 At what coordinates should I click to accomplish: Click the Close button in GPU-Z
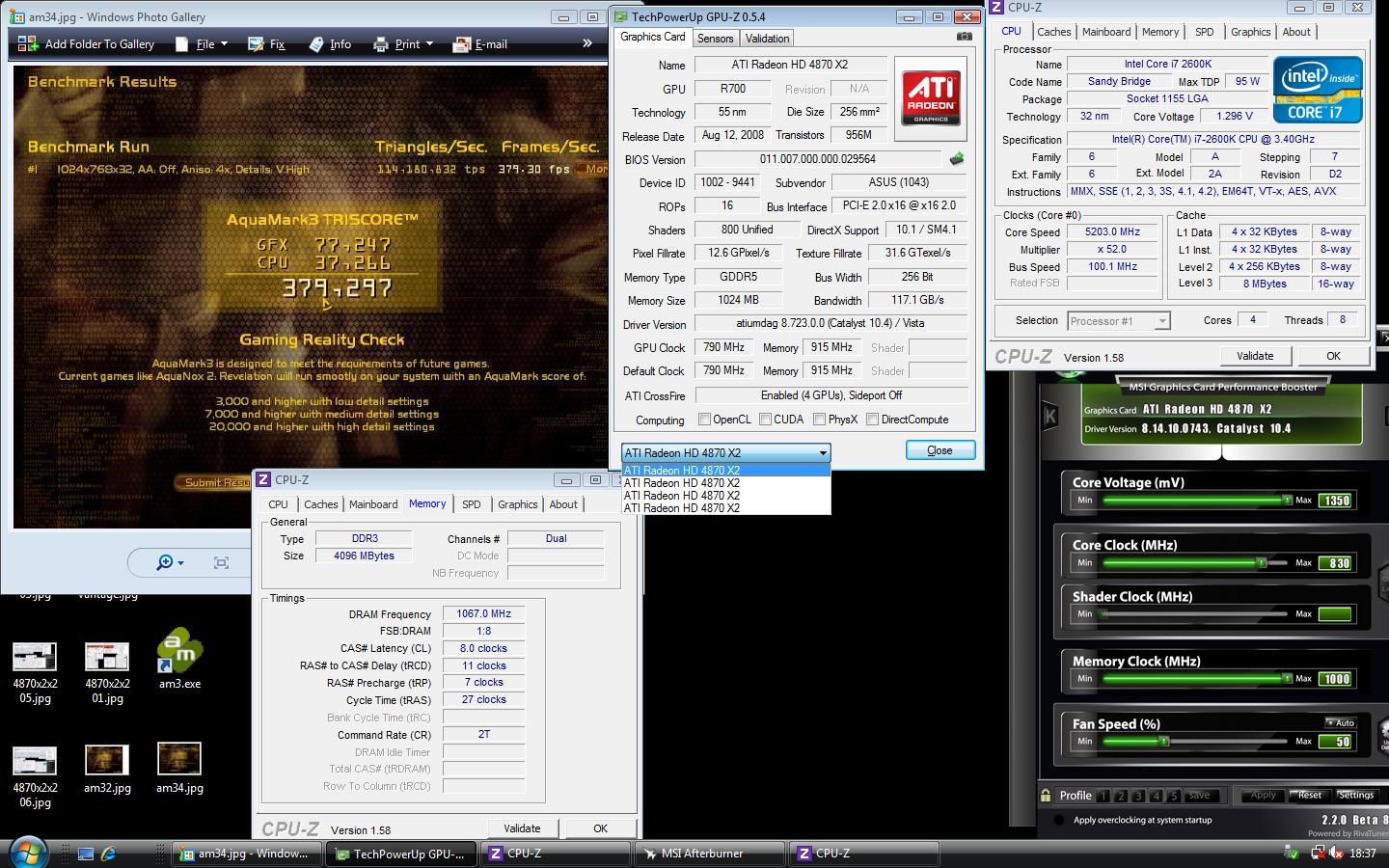(940, 450)
